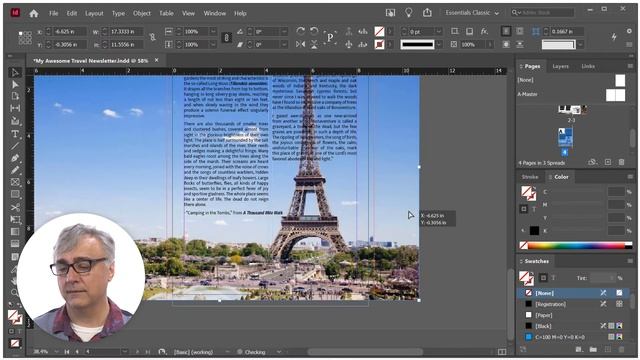Switch to the Stroke tab
640x360 pixels.
point(529,177)
